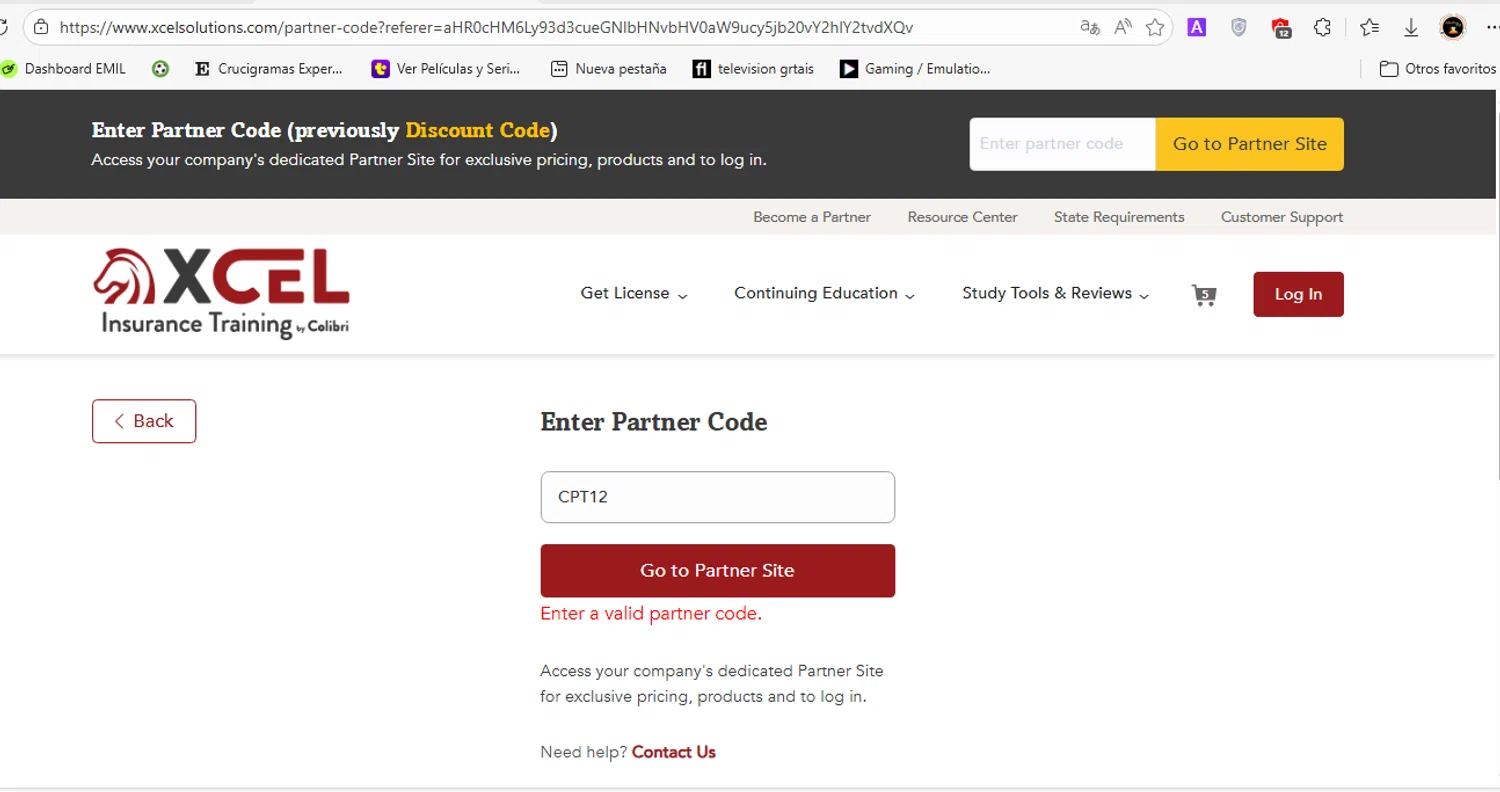Open browser settings and more menu
This screenshot has width=1500, height=792.
[1491, 28]
